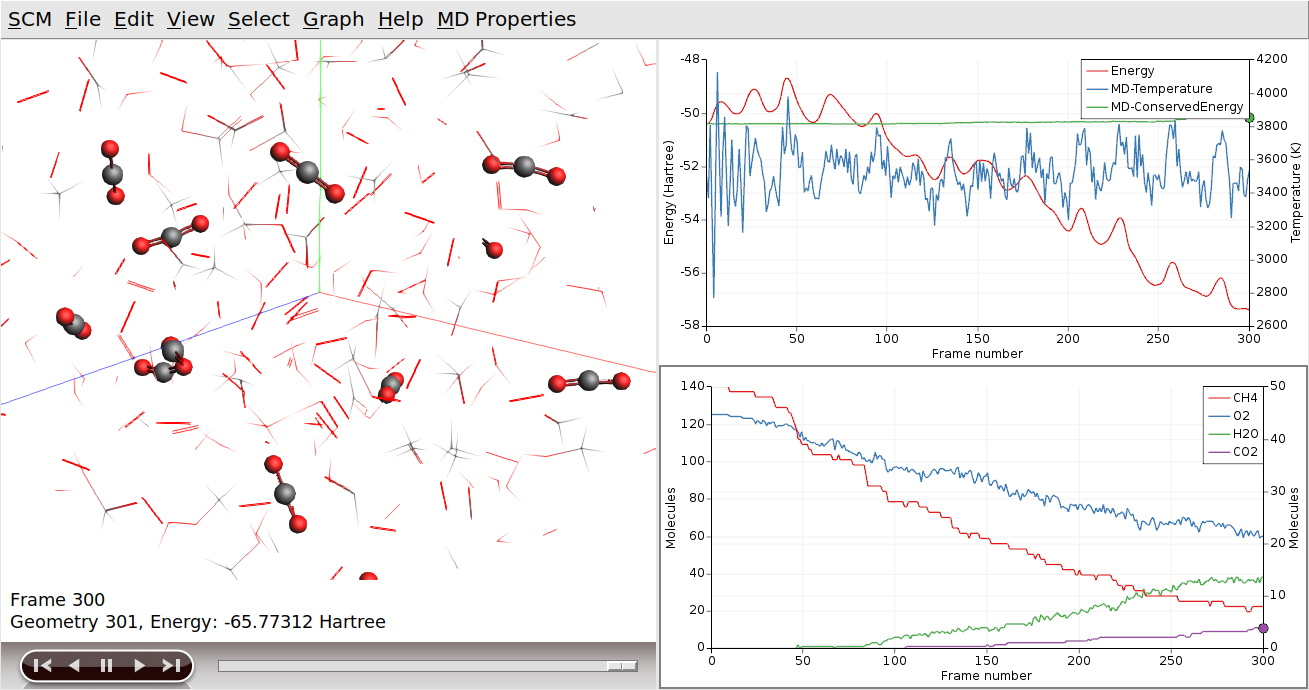The width and height of the screenshot is (1309, 690).
Task: Pause the movie playback
Action: (104, 663)
